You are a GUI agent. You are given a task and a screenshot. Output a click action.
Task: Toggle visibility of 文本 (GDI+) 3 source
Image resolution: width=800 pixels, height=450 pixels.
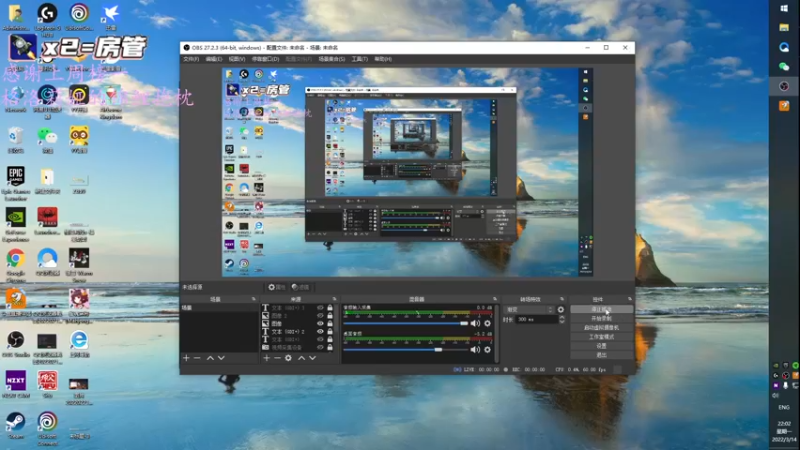tap(320, 308)
